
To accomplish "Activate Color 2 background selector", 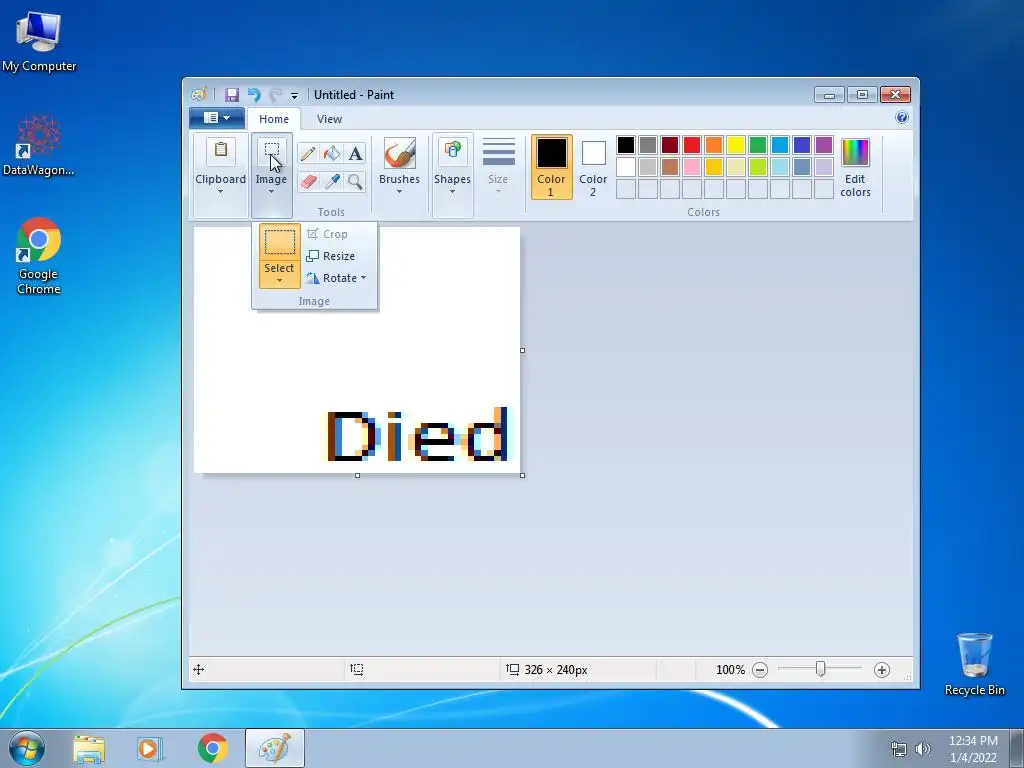I will click(x=593, y=167).
